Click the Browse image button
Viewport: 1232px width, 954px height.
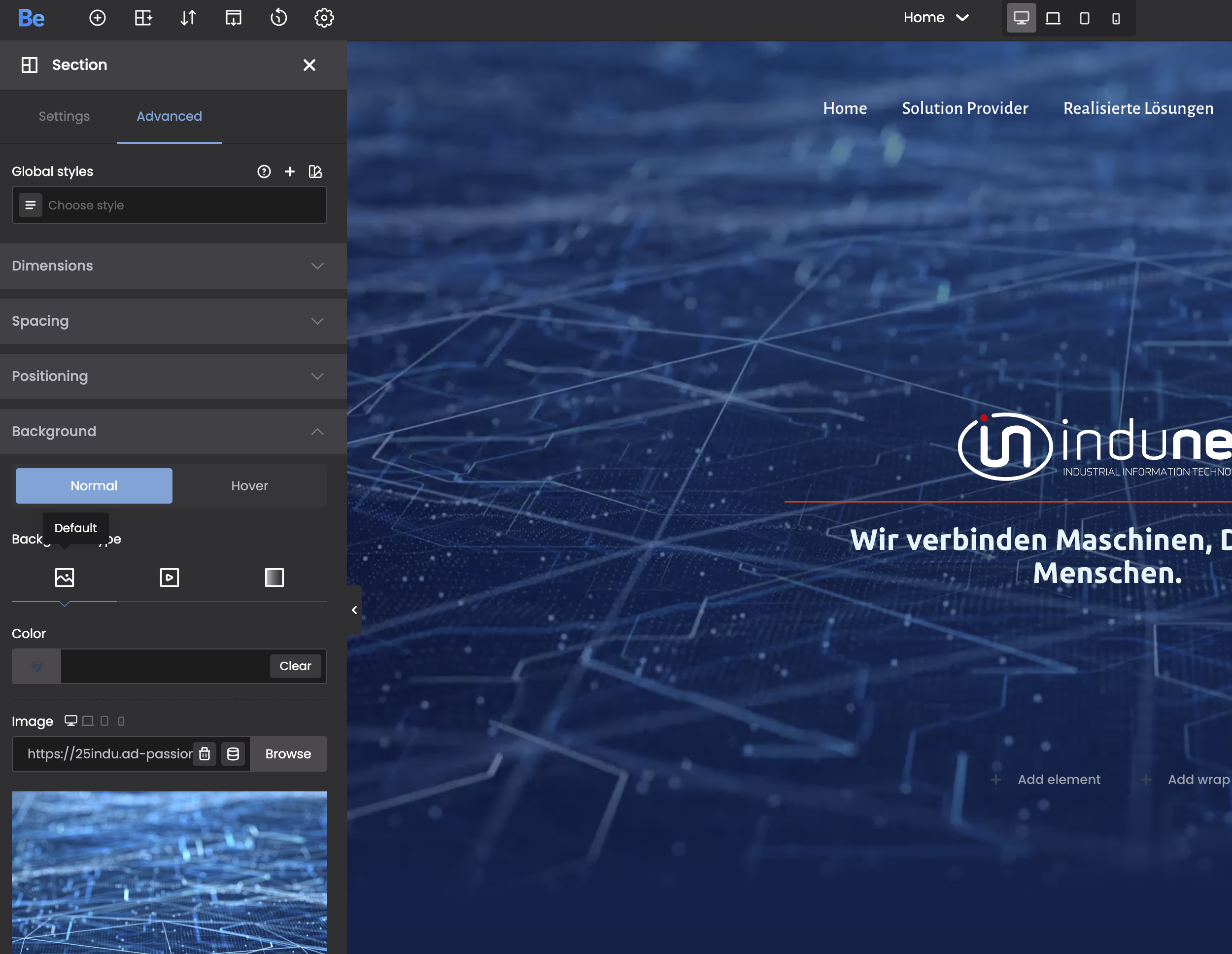[x=288, y=754]
